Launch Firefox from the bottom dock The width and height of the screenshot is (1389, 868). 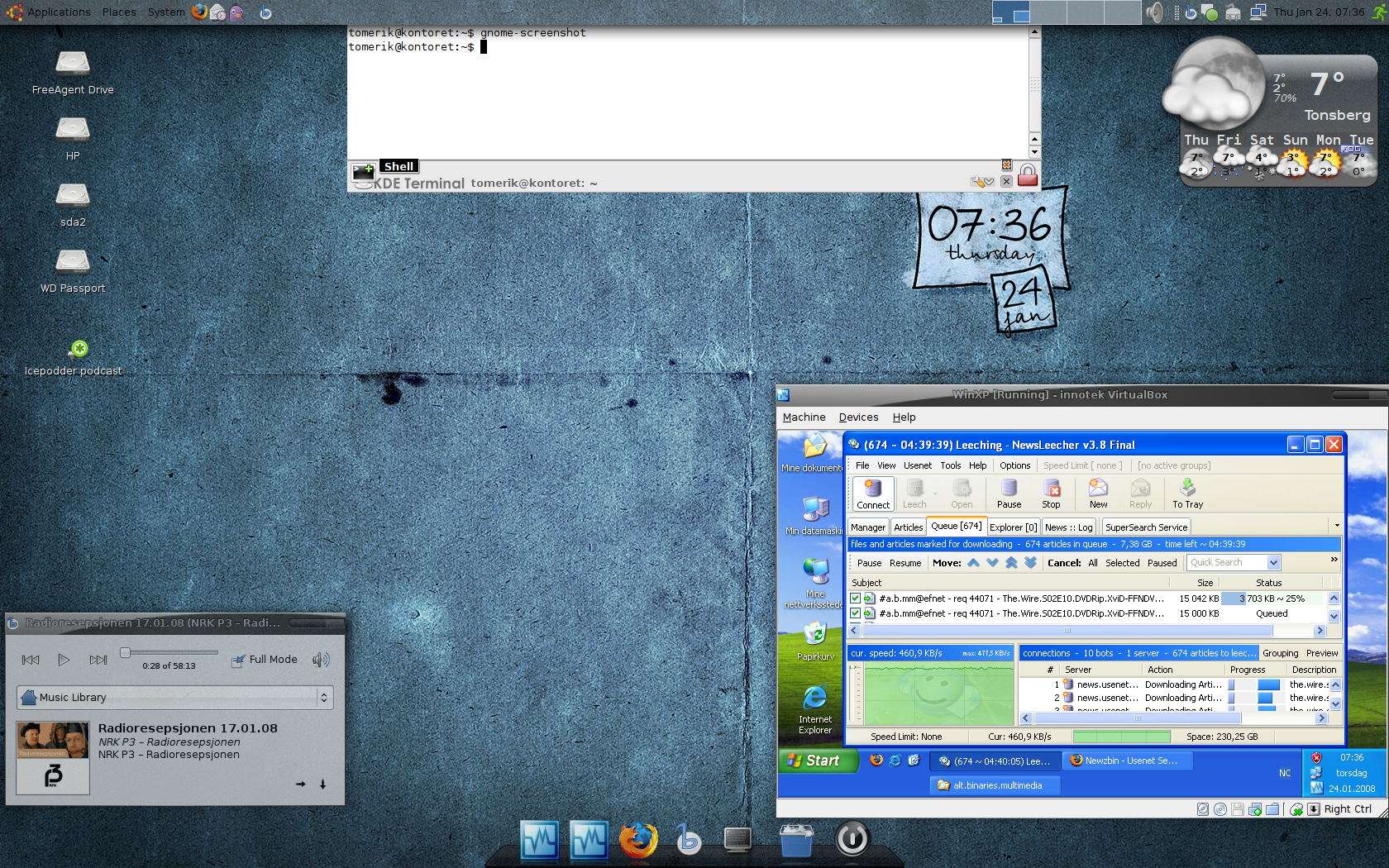(x=638, y=841)
